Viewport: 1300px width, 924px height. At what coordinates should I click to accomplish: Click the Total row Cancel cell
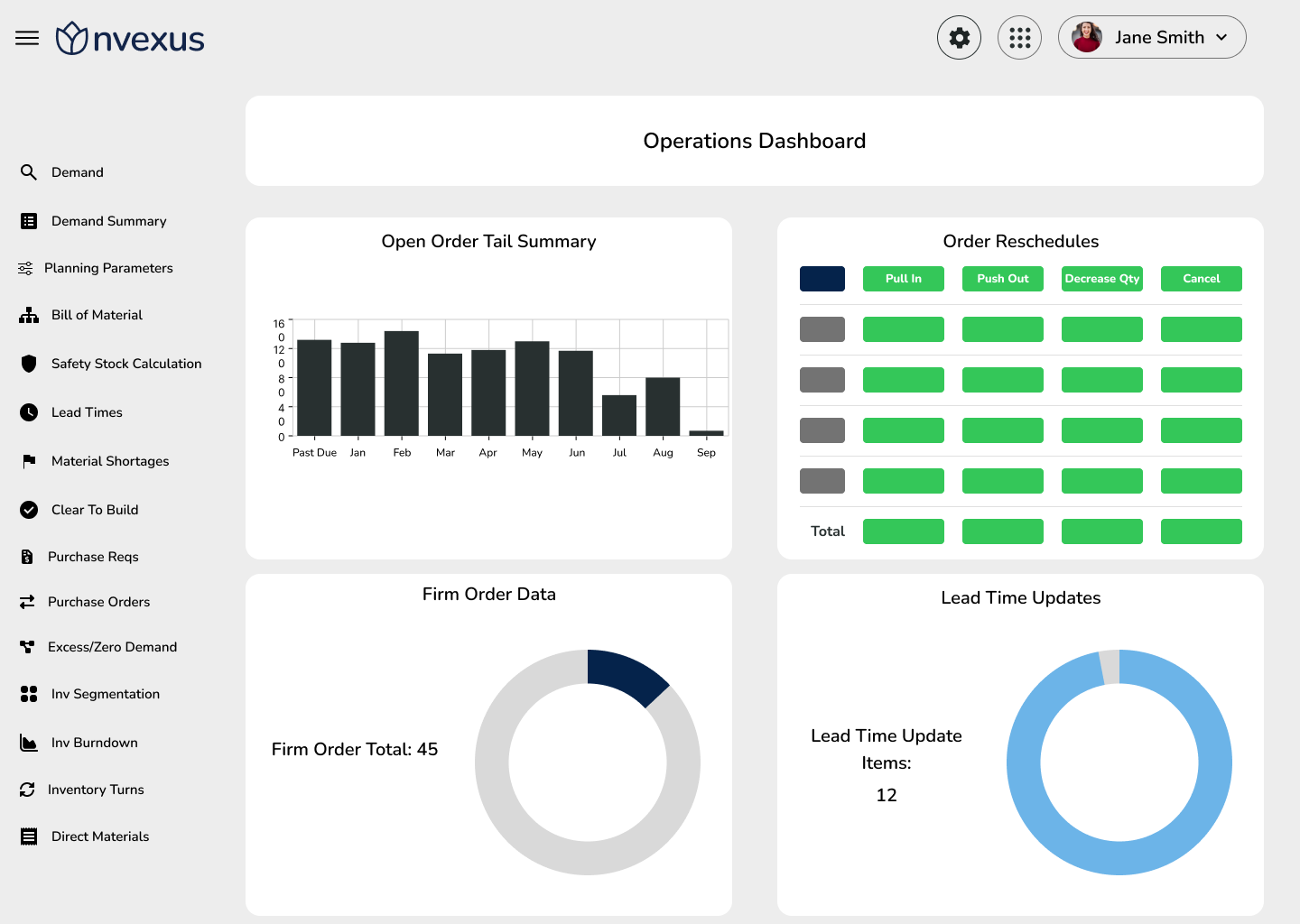click(1202, 531)
